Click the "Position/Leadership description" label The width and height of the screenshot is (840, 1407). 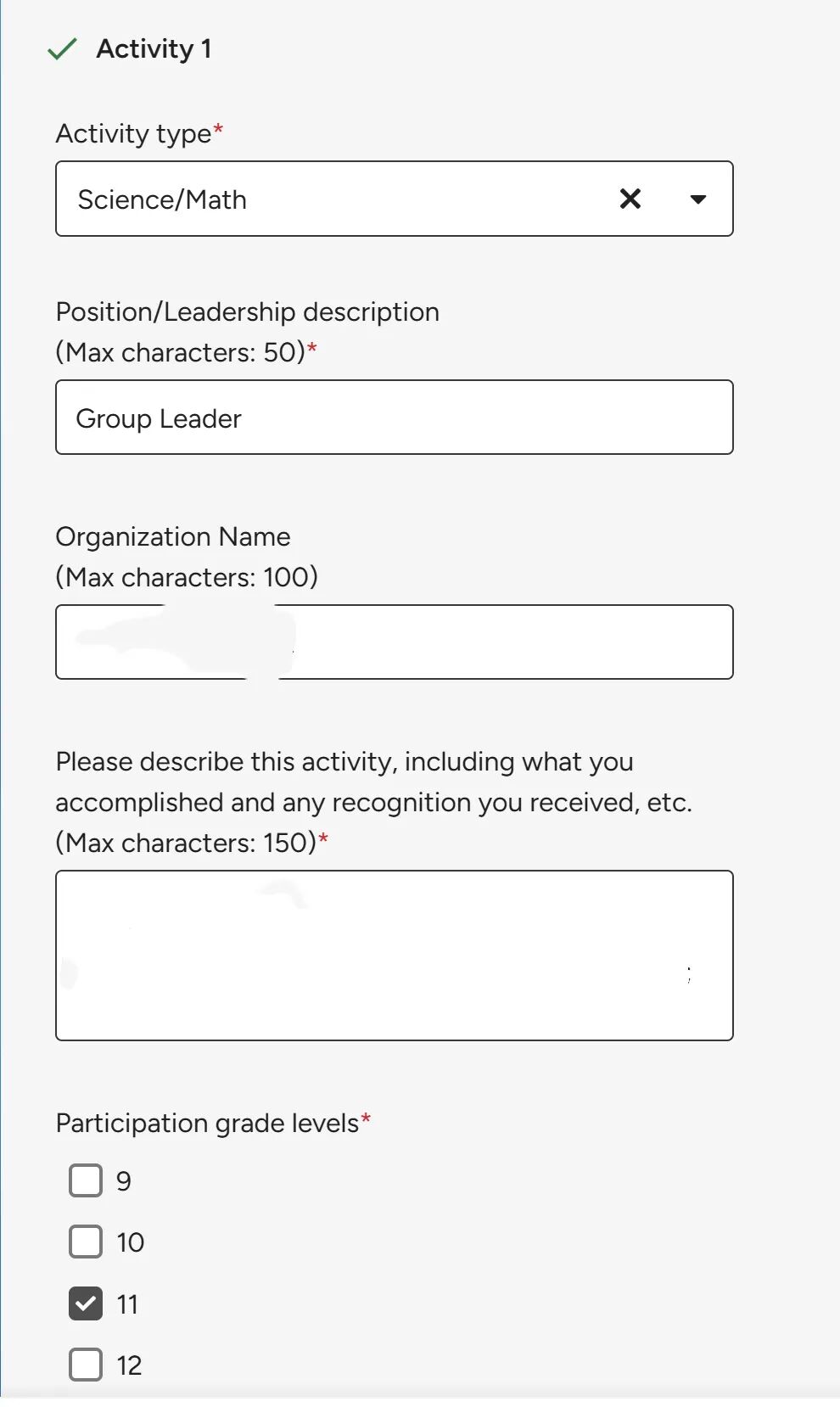(x=247, y=311)
